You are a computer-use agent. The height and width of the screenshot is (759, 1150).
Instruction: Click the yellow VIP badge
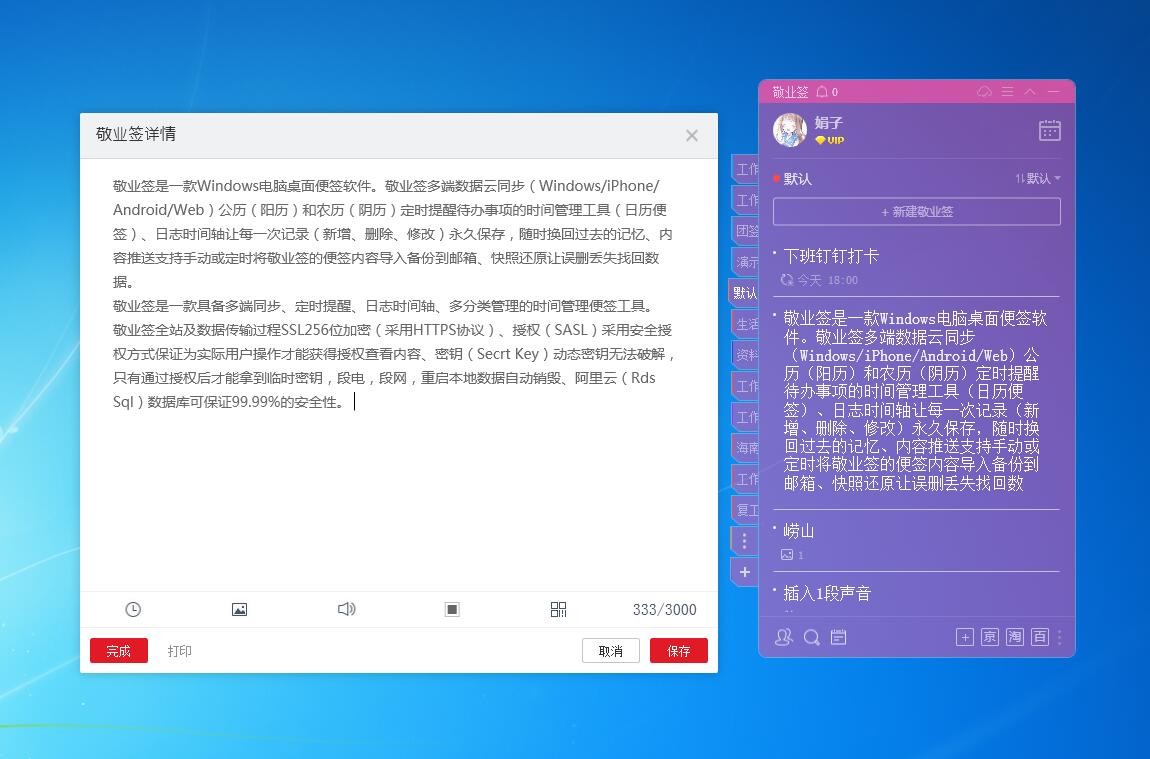829,140
